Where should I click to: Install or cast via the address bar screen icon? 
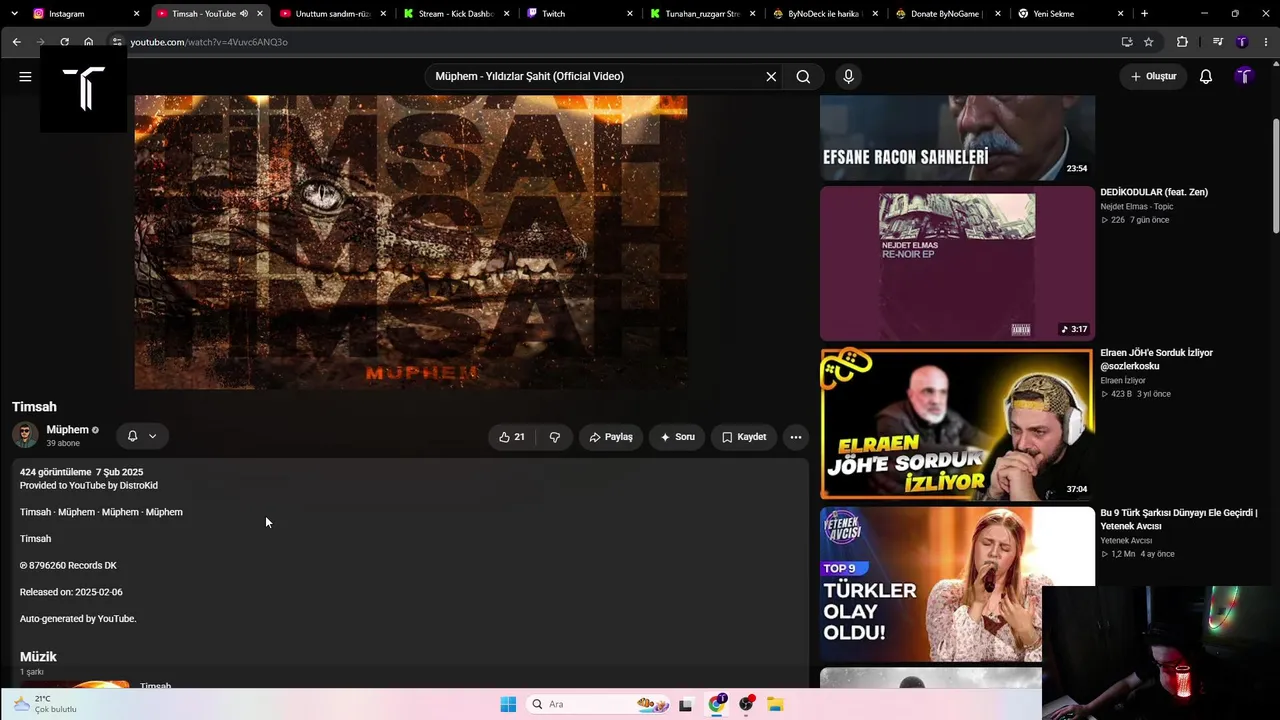coord(1127,42)
